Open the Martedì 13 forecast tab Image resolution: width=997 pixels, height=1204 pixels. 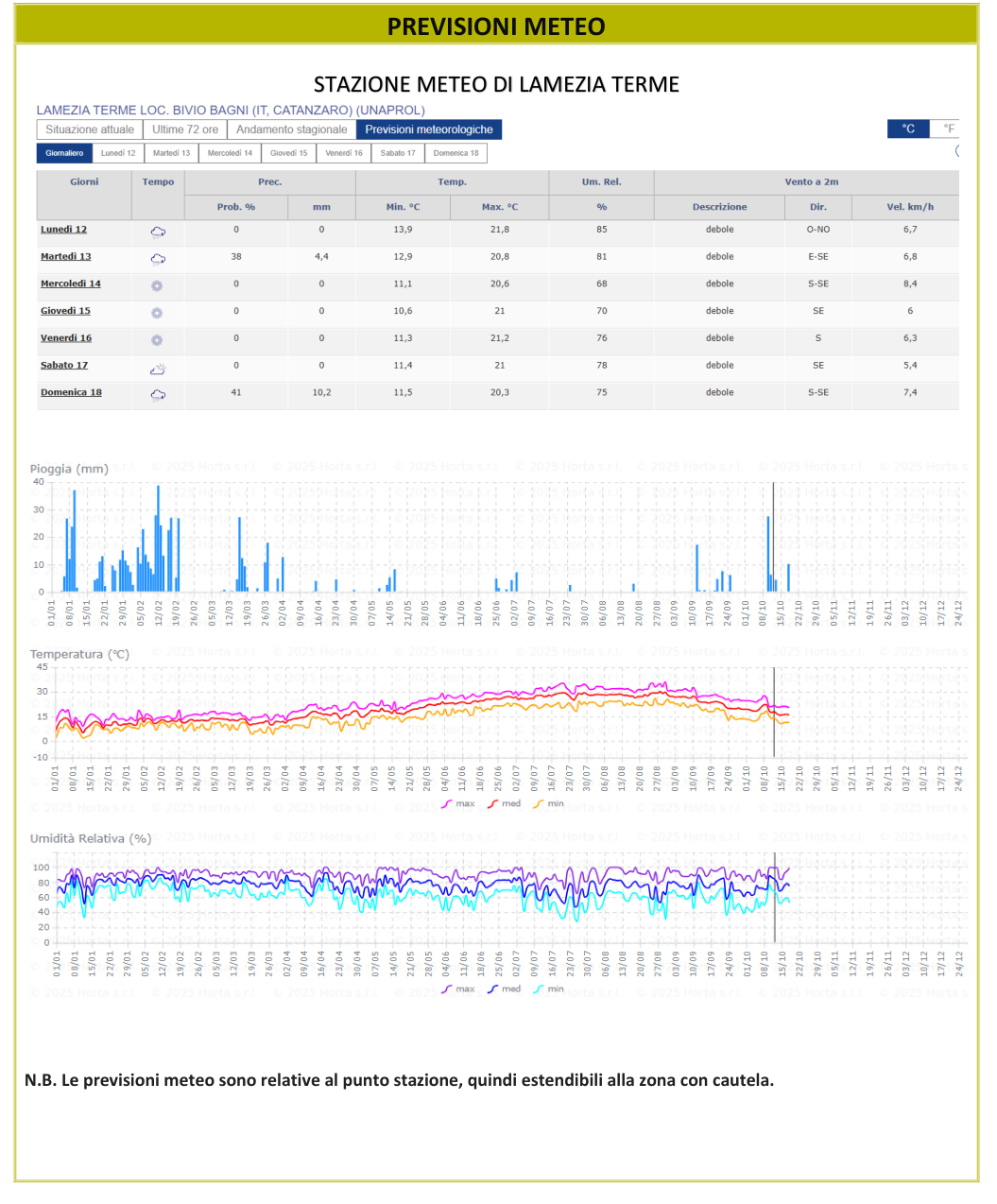click(171, 153)
